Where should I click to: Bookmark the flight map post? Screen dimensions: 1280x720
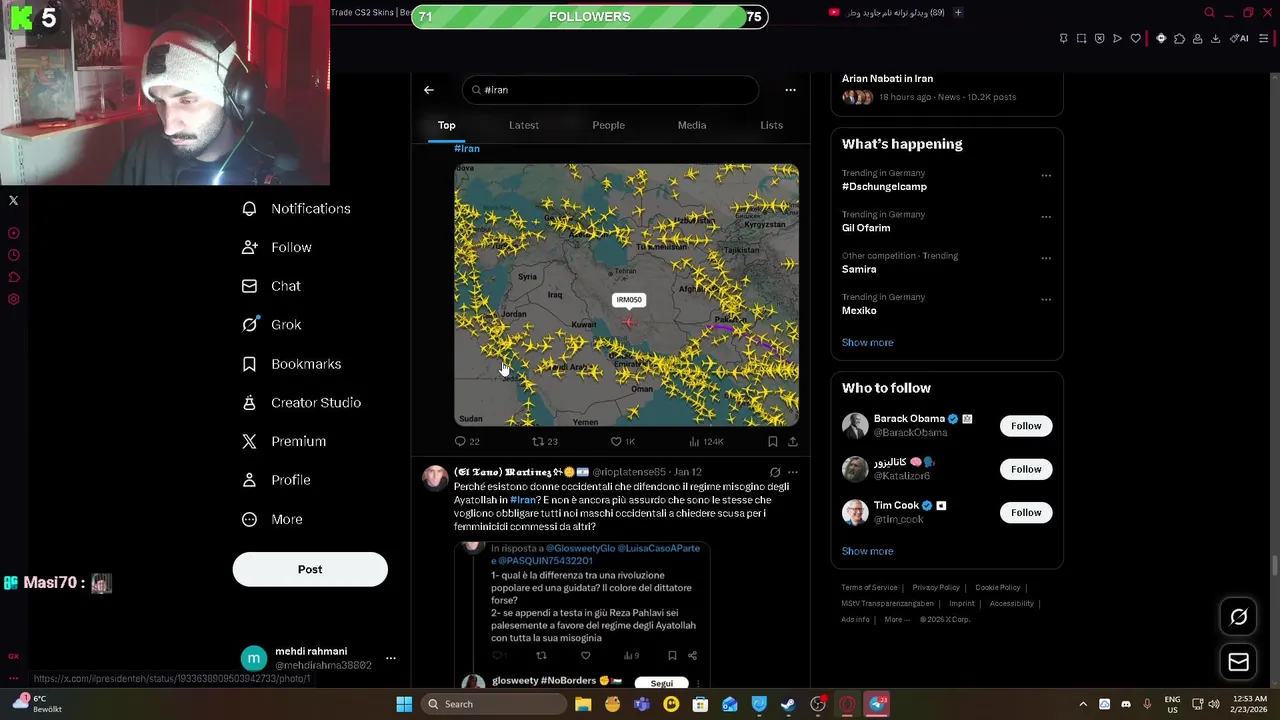[772, 441]
